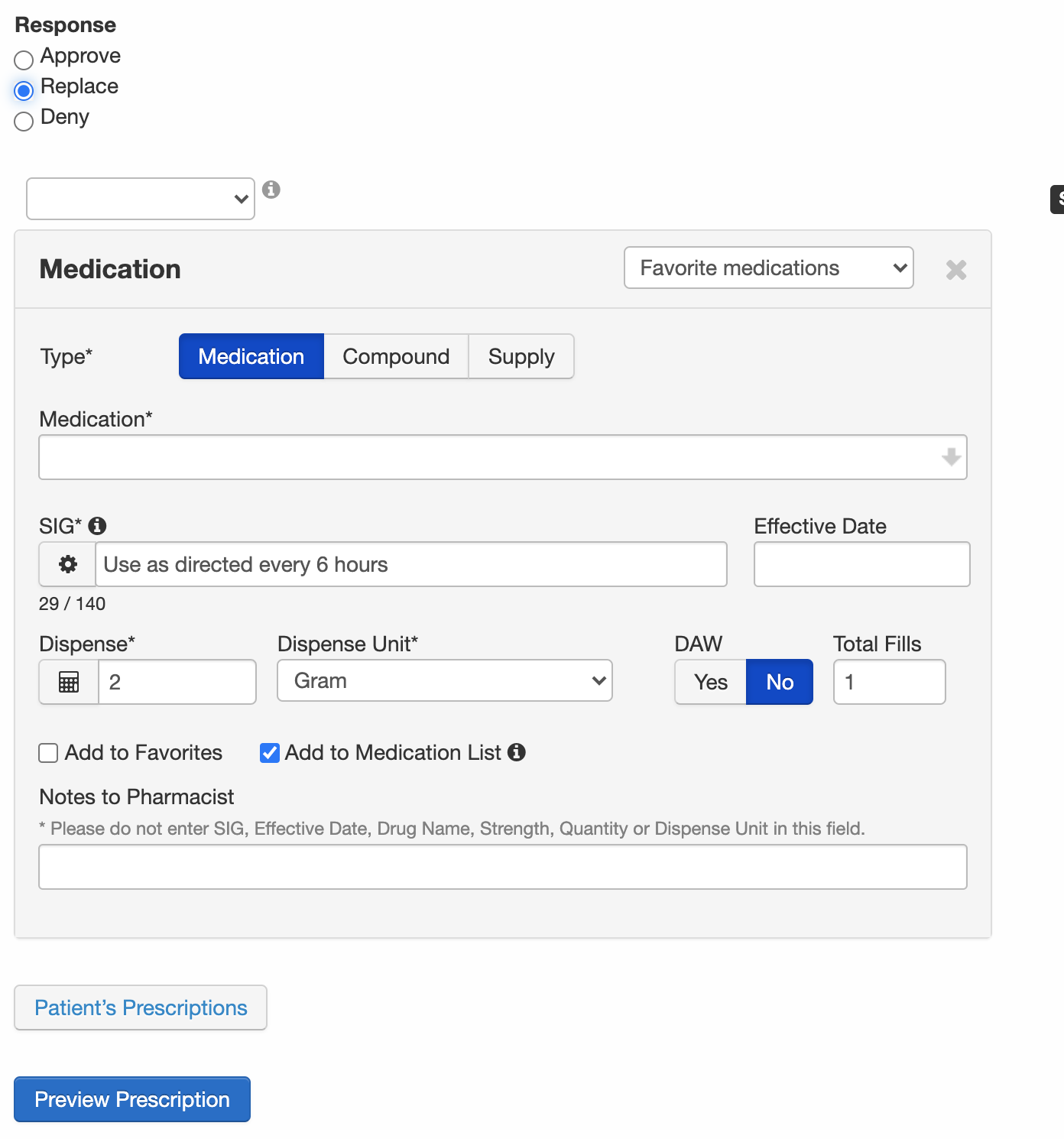Uncheck Add to Medication List checkbox
1064x1139 pixels.
270,753
